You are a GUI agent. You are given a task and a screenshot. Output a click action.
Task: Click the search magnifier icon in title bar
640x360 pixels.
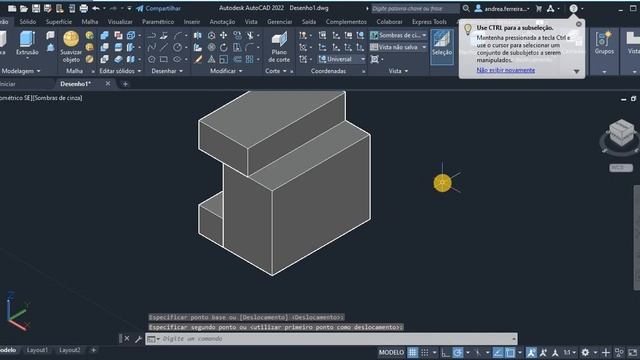pos(466,8)
